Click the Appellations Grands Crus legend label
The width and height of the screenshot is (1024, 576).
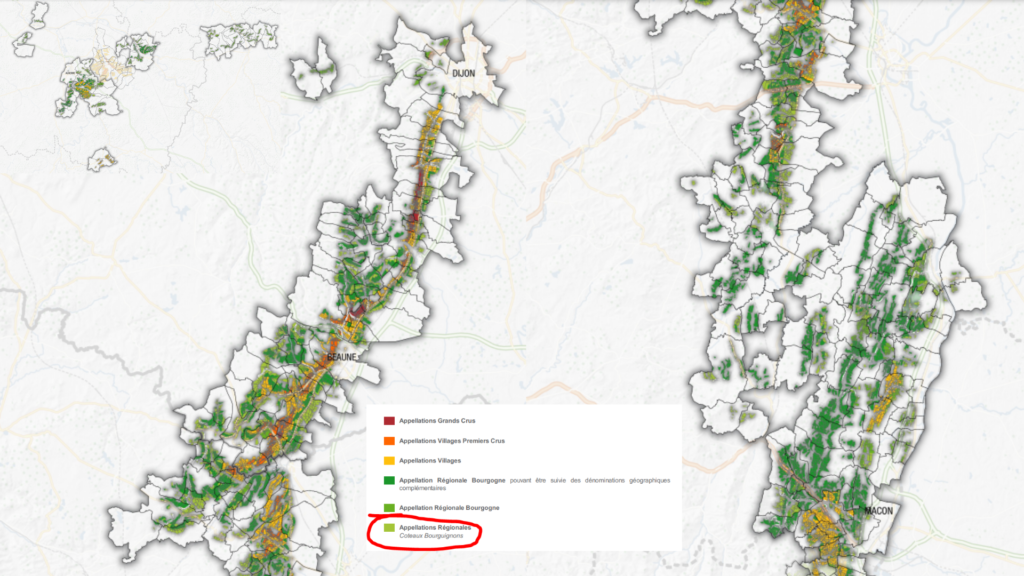point(437,421)
